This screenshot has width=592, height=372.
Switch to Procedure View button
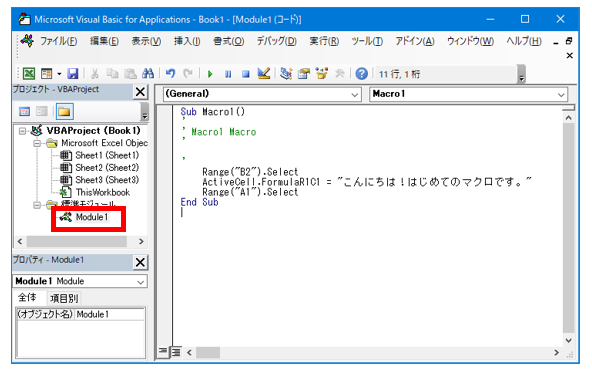coord(162,352)
